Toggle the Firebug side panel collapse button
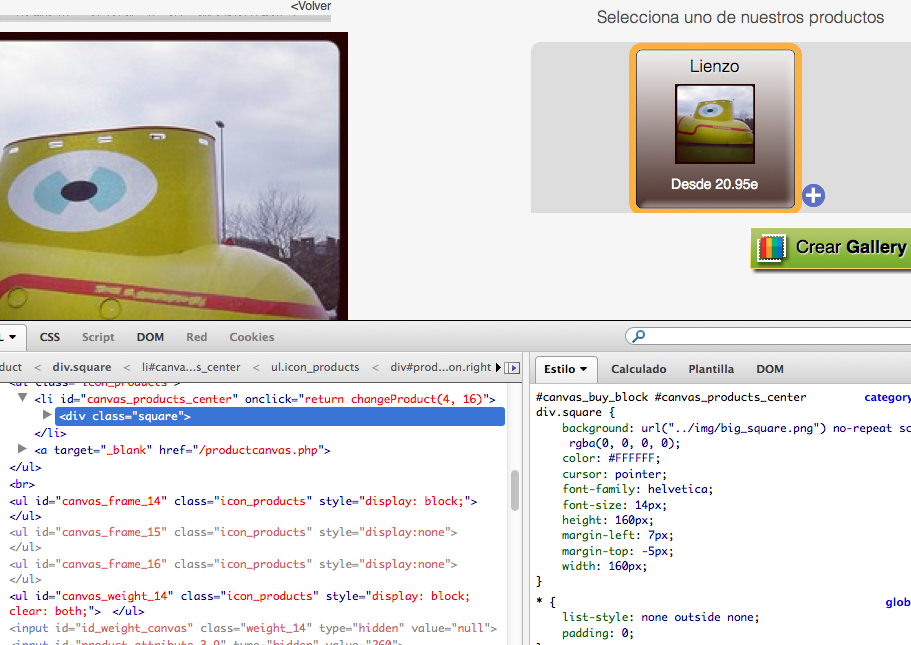This screenshot has height=645, width=911. (512, 368)
